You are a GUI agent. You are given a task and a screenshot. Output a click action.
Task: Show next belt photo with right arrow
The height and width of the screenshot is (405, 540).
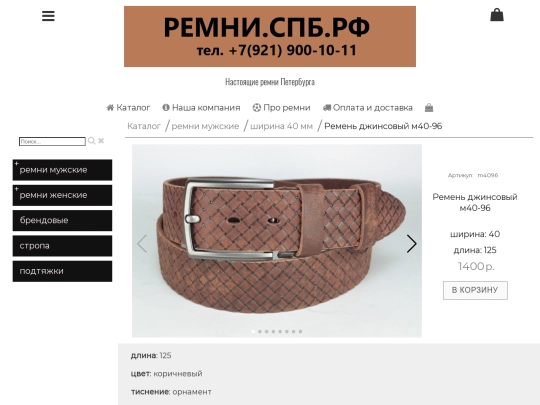coord(411,244)
